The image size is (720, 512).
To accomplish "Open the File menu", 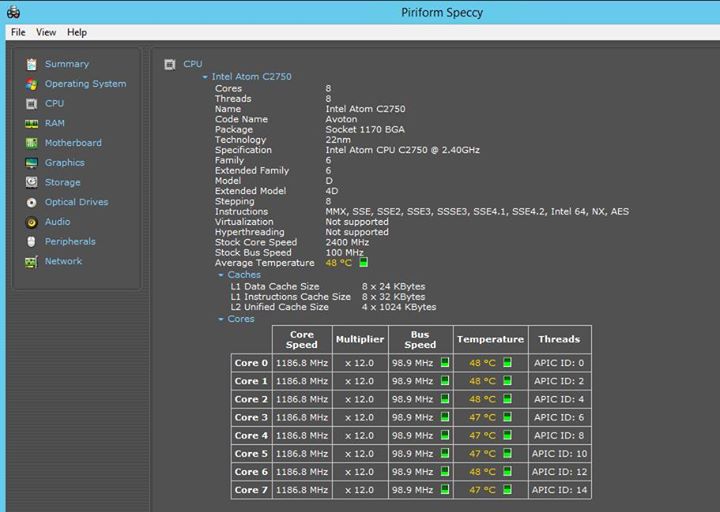I will click(x=18, y=32).
